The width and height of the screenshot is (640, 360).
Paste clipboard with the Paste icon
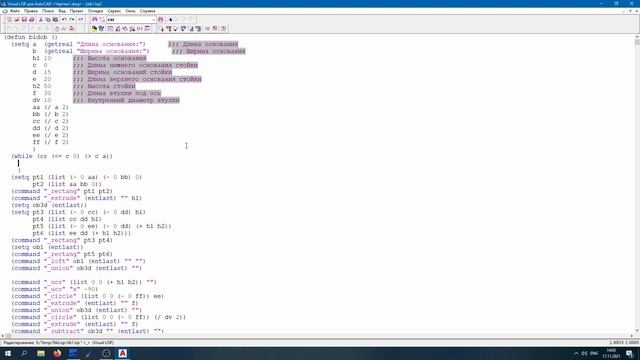55,20
